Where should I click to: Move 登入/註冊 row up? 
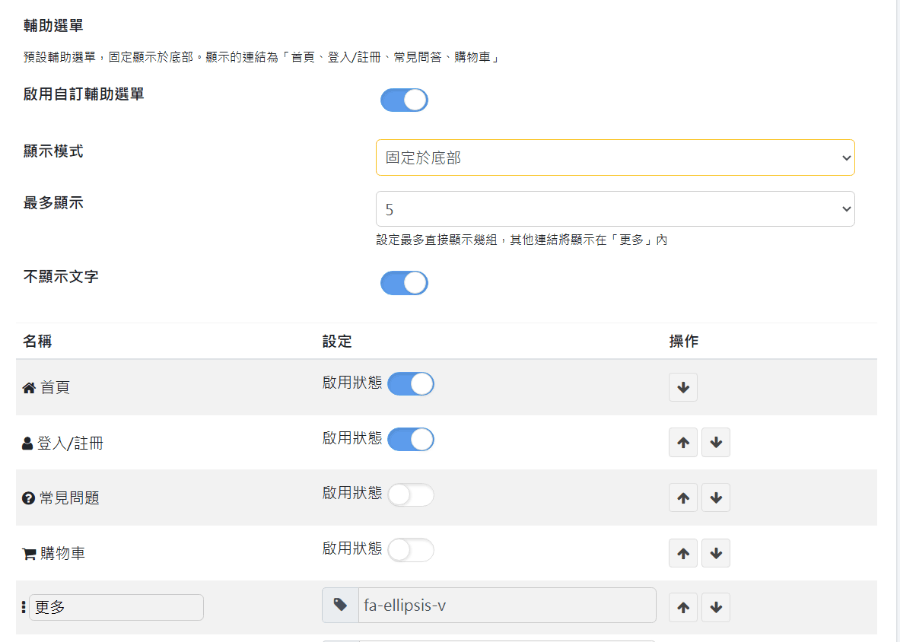point(683,442)
